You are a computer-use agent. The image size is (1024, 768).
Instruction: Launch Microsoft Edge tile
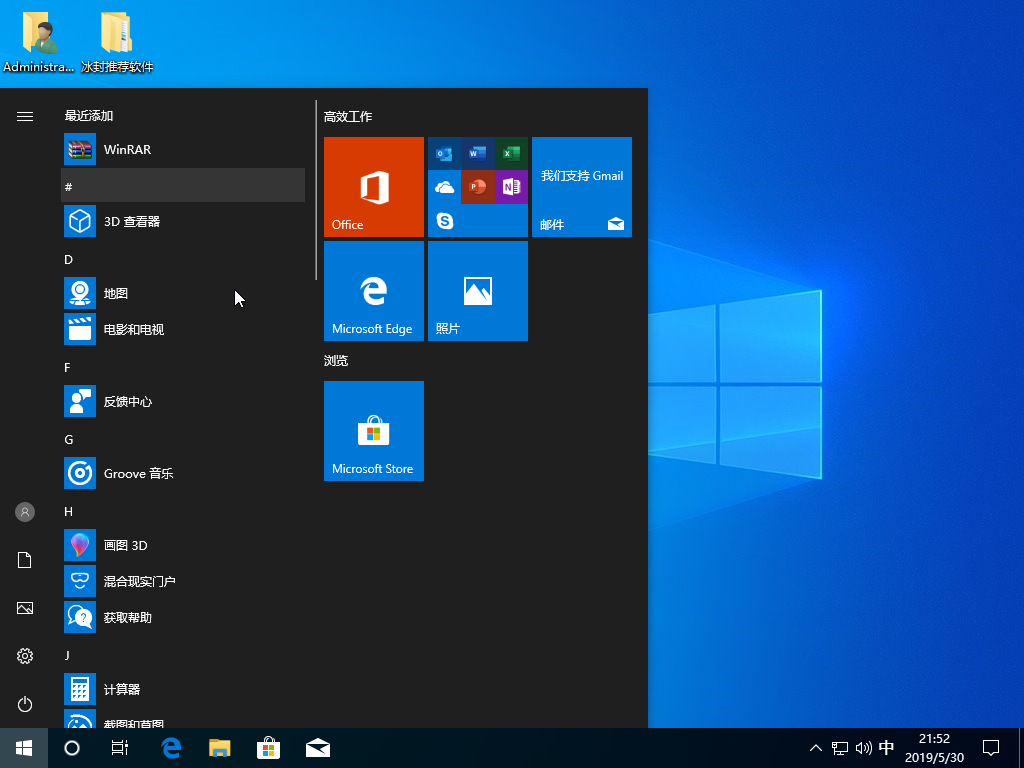[x=374, y=291]
